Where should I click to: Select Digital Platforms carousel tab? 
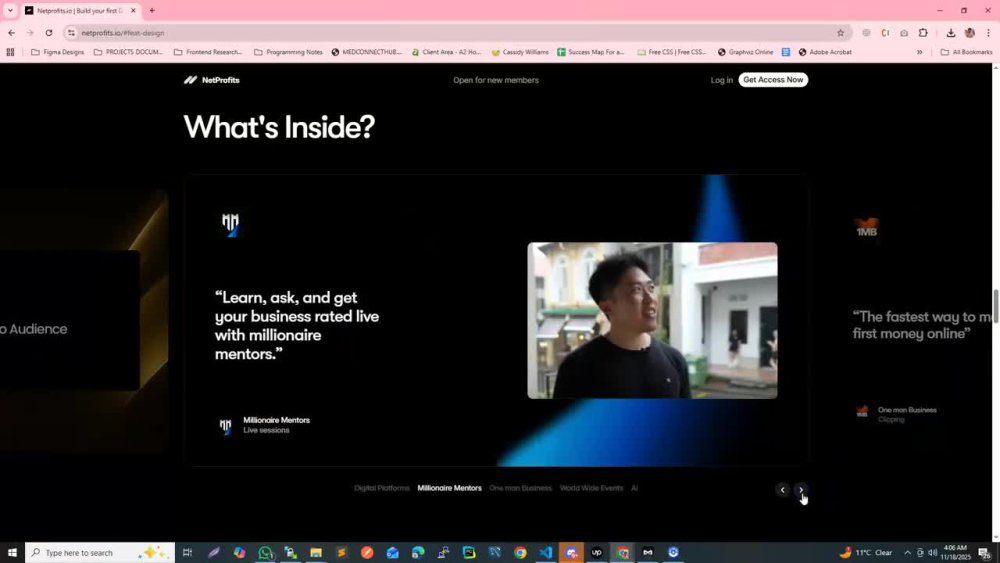[x=381, y=488]
